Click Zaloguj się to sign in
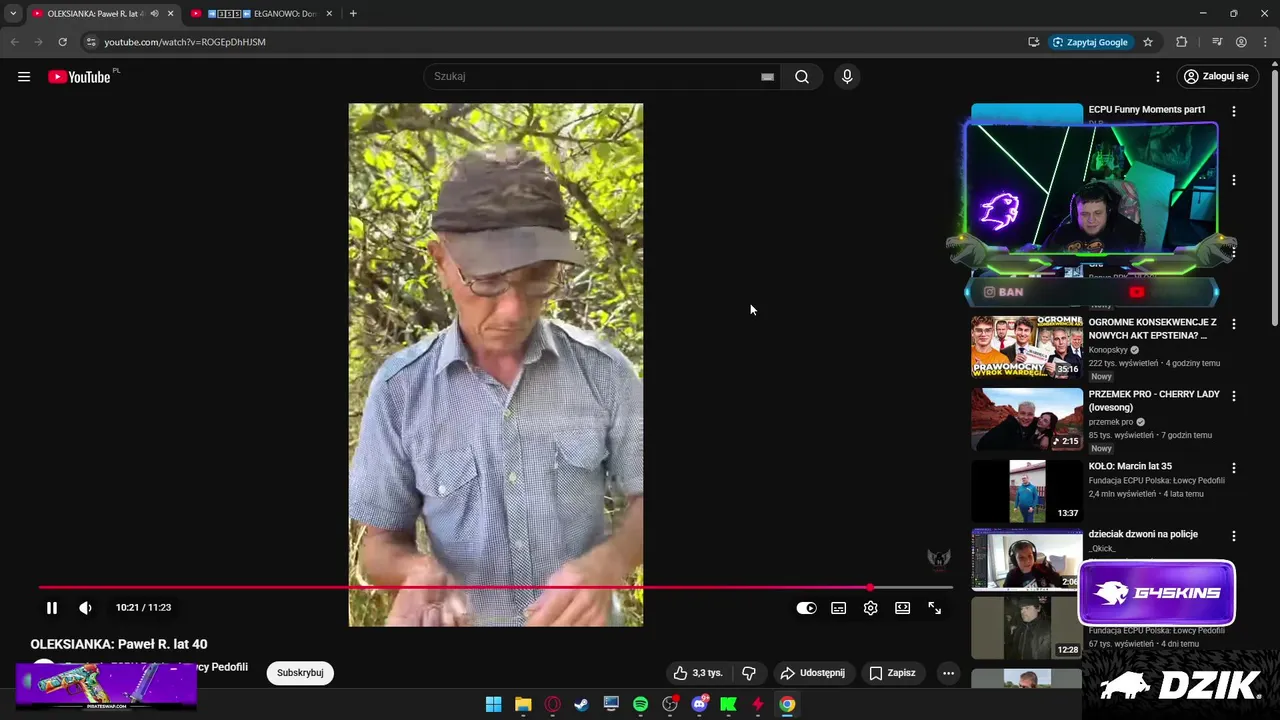Image resolution: width=1280 pixels, height=720 pixels. [x=1216, y=76]
